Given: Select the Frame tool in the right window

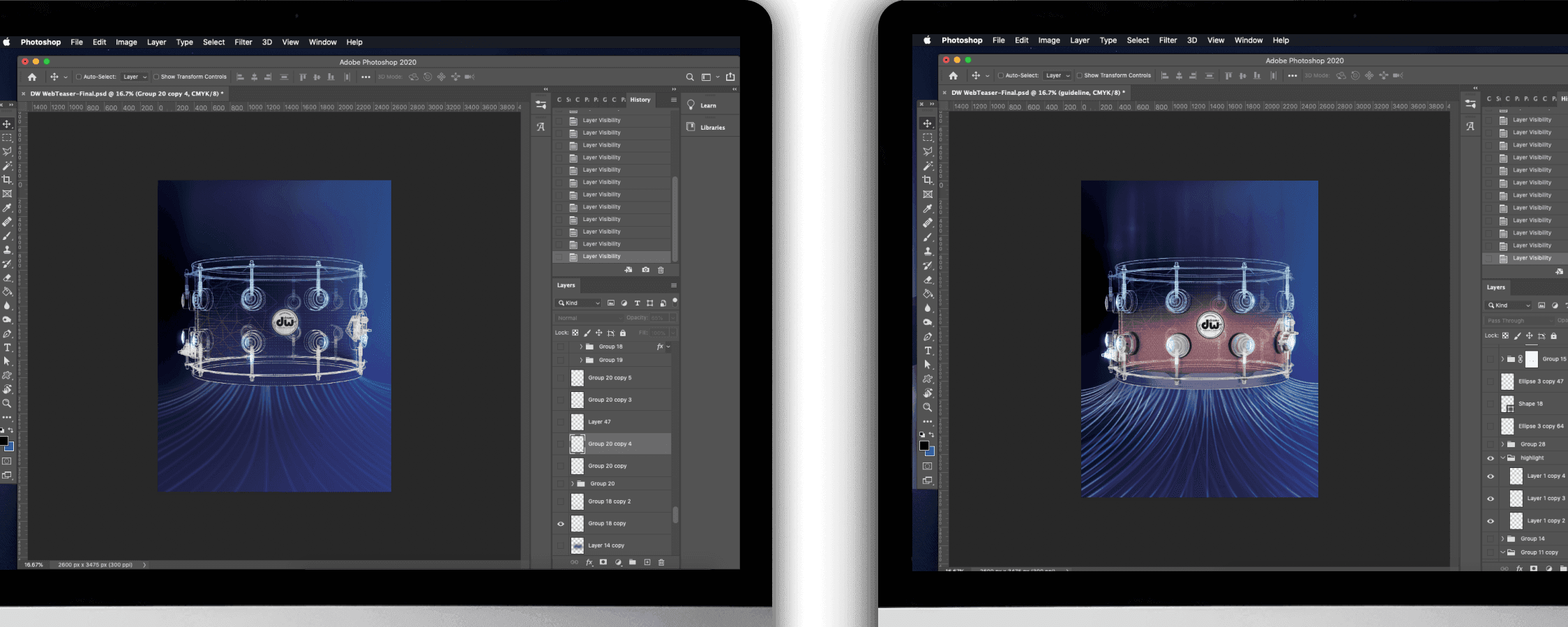Looking at the screenshot, I should pyautogui.click(x=928, y=195).
